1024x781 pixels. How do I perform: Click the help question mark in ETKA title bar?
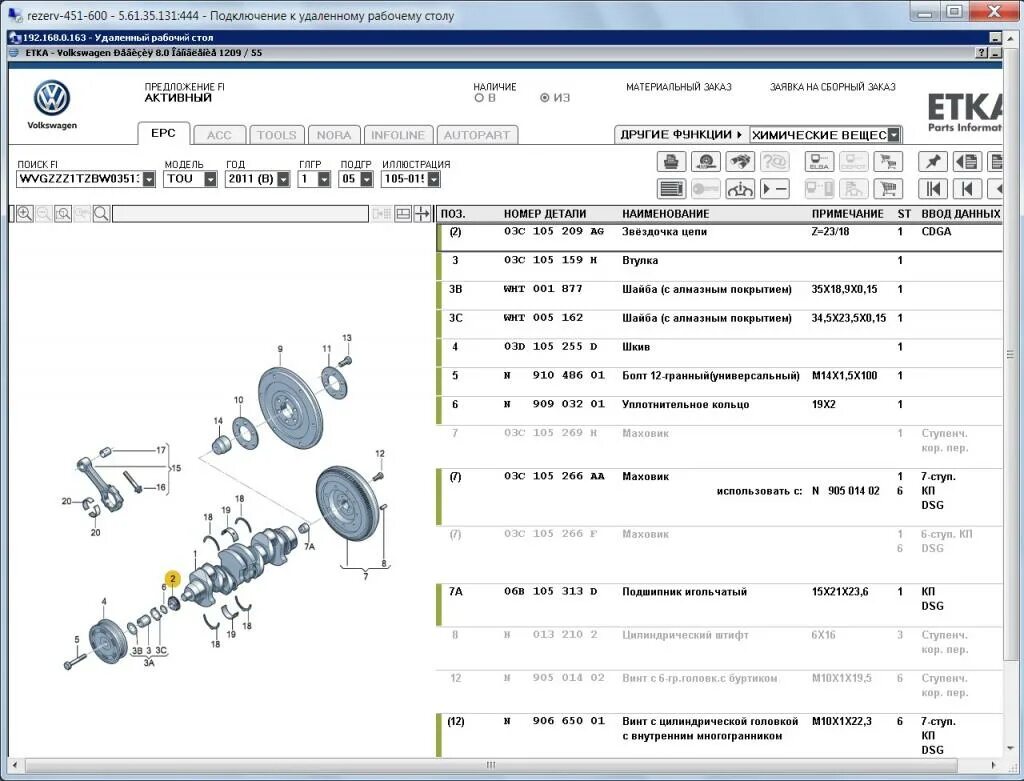click(x=981, y=53)
